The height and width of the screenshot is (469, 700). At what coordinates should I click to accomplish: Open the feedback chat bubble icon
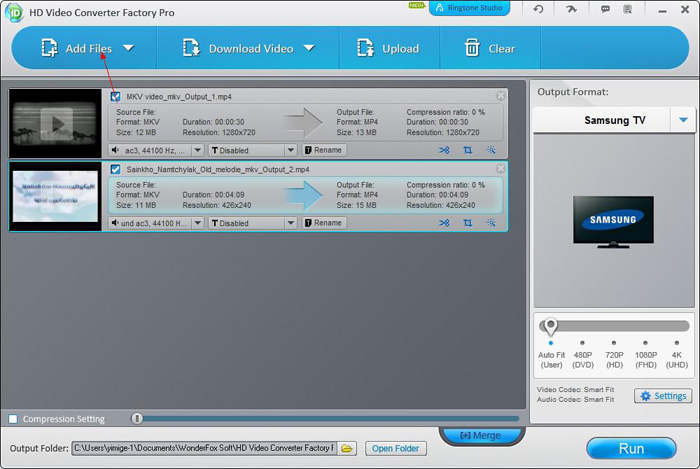(x=605, y=9)
